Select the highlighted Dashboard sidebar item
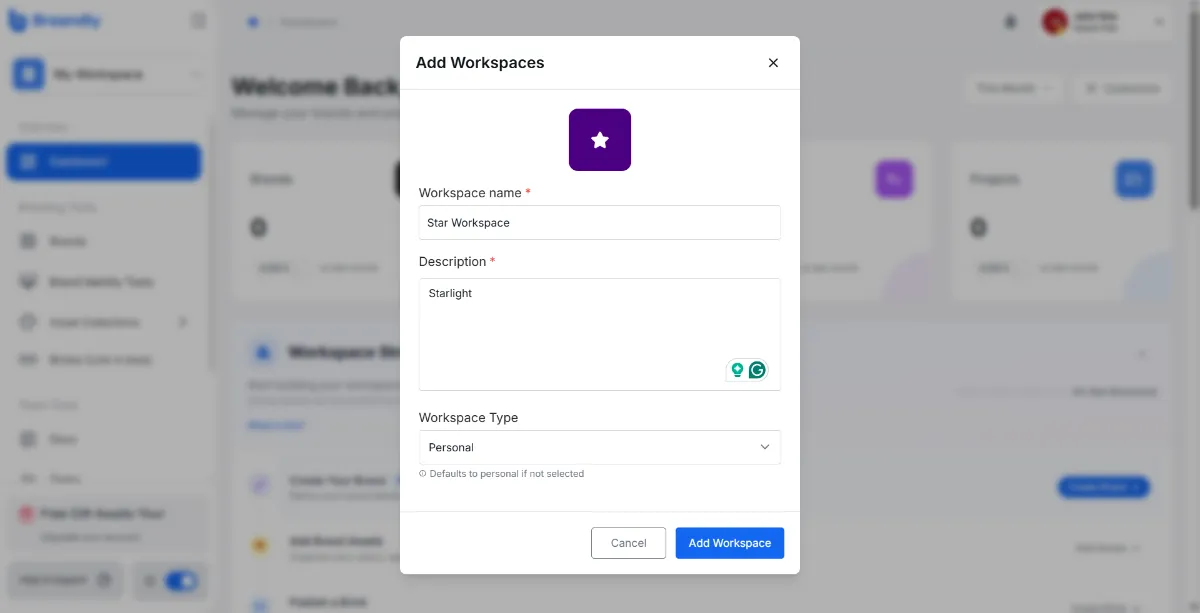 [x=104, y=162]
